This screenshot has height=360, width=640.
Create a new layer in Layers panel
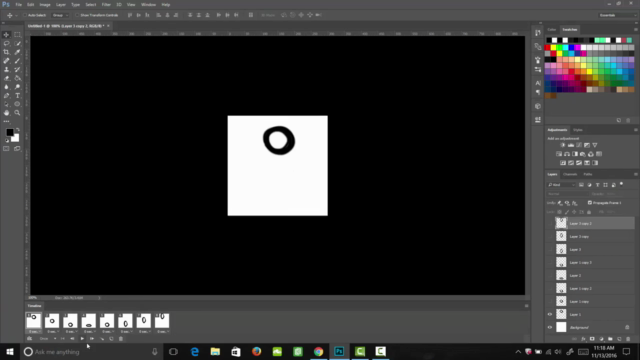(x=619, y=339)
